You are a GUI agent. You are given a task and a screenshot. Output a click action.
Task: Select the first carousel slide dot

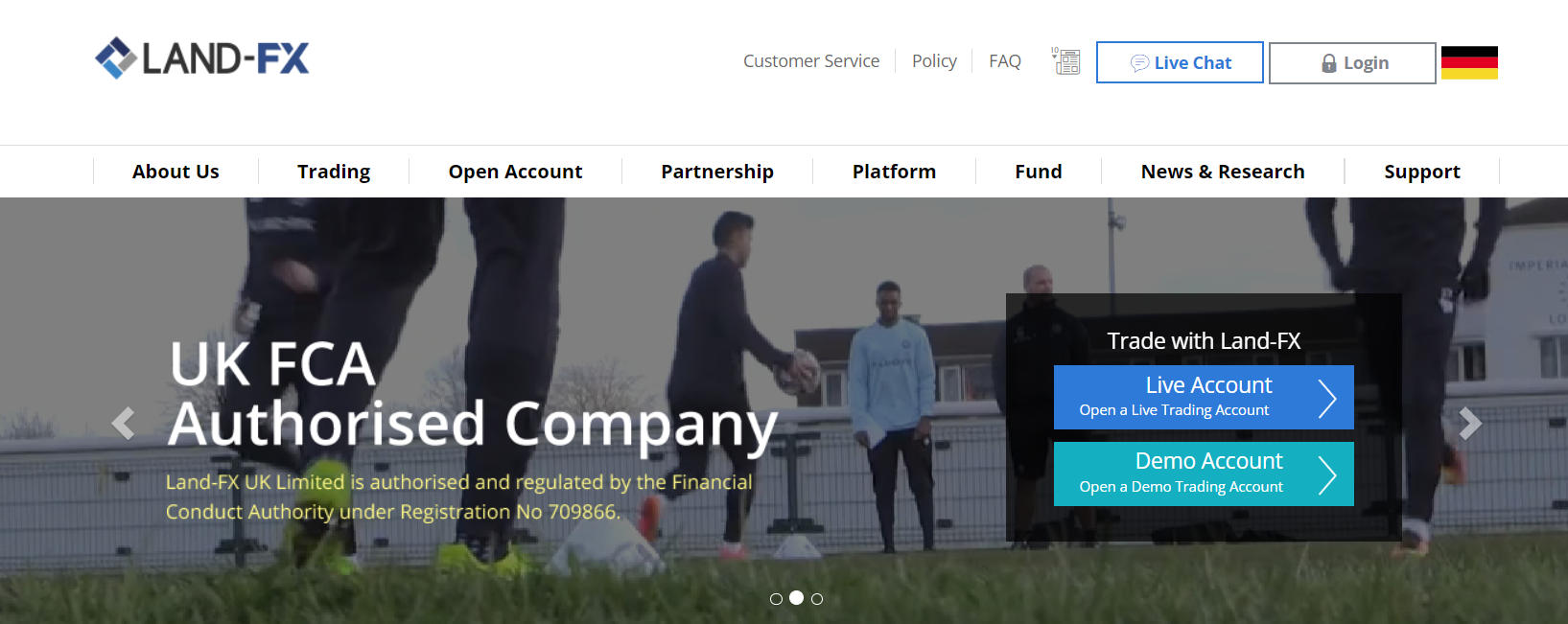coord(776,599)
